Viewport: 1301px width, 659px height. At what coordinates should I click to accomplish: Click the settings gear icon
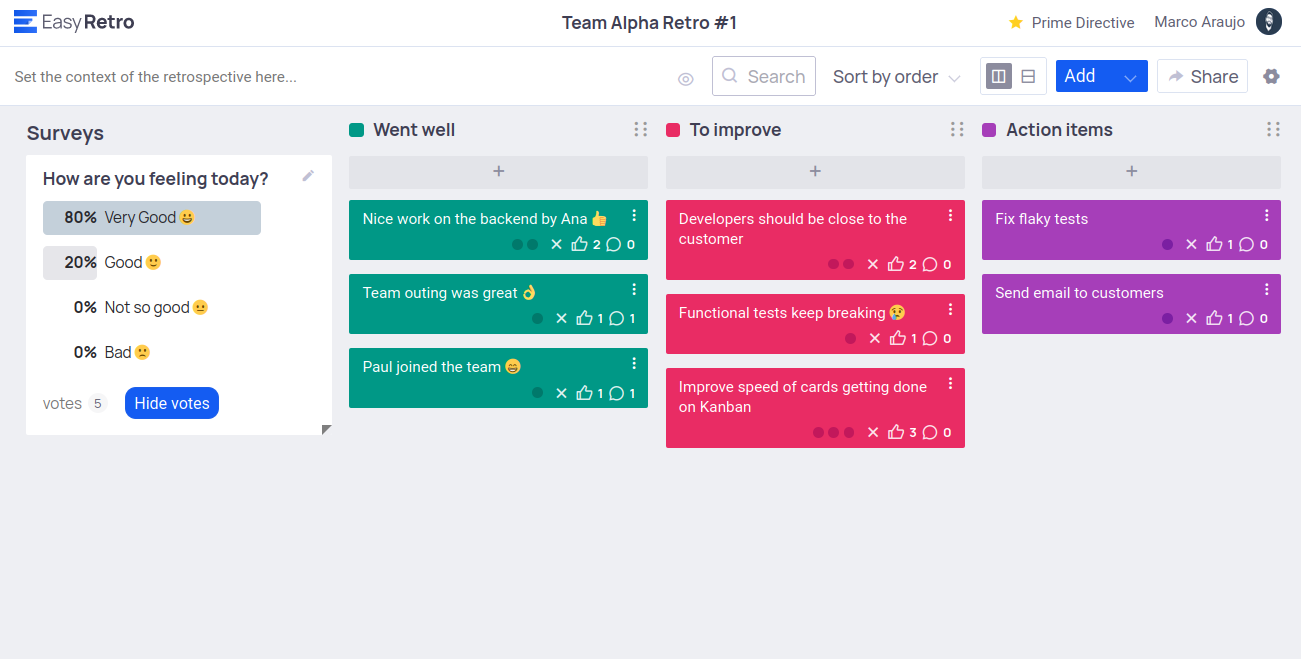[x=1271, y=76]
